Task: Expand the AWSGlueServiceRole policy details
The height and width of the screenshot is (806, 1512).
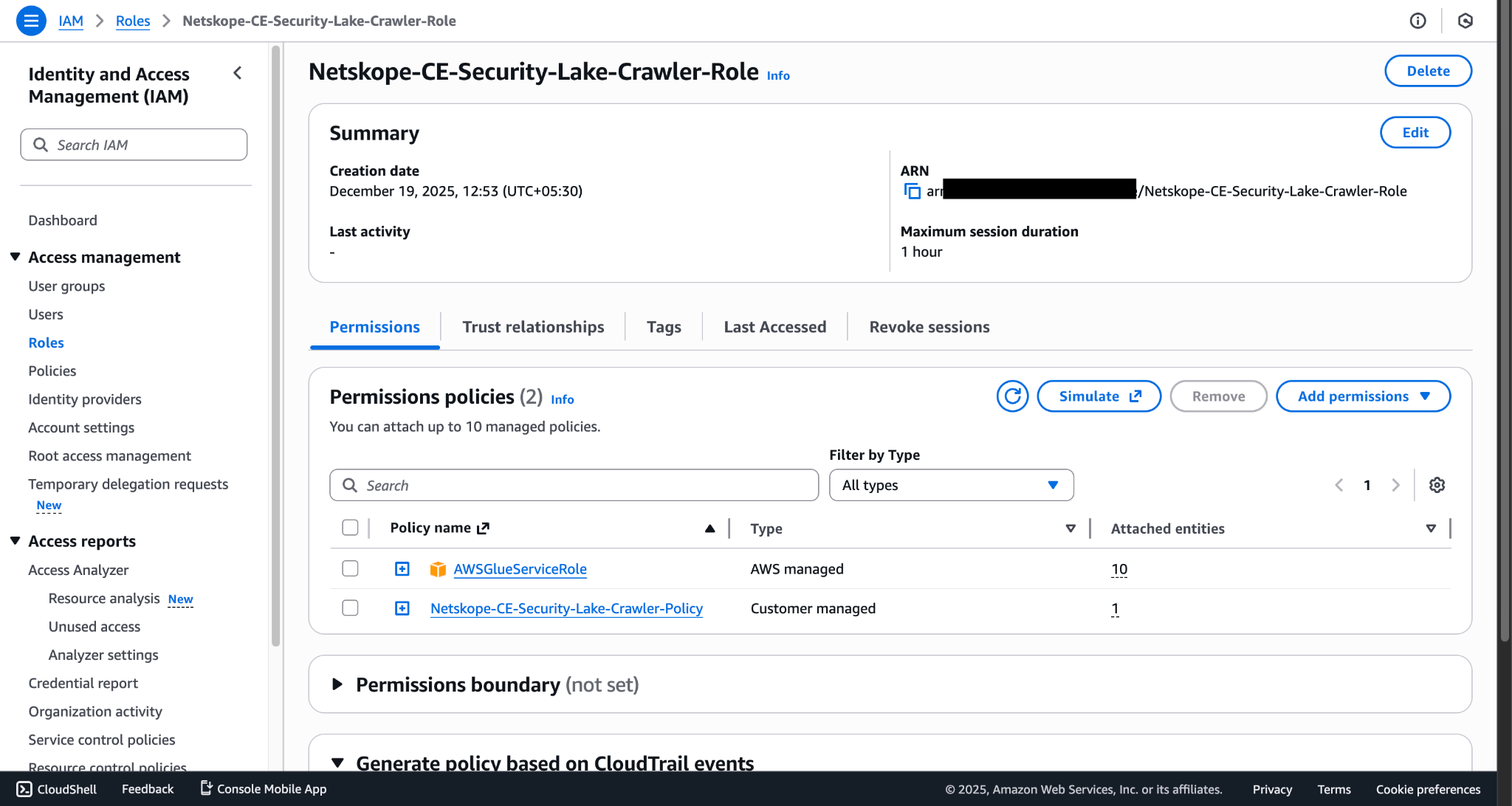Action: (x=402, y=569)
